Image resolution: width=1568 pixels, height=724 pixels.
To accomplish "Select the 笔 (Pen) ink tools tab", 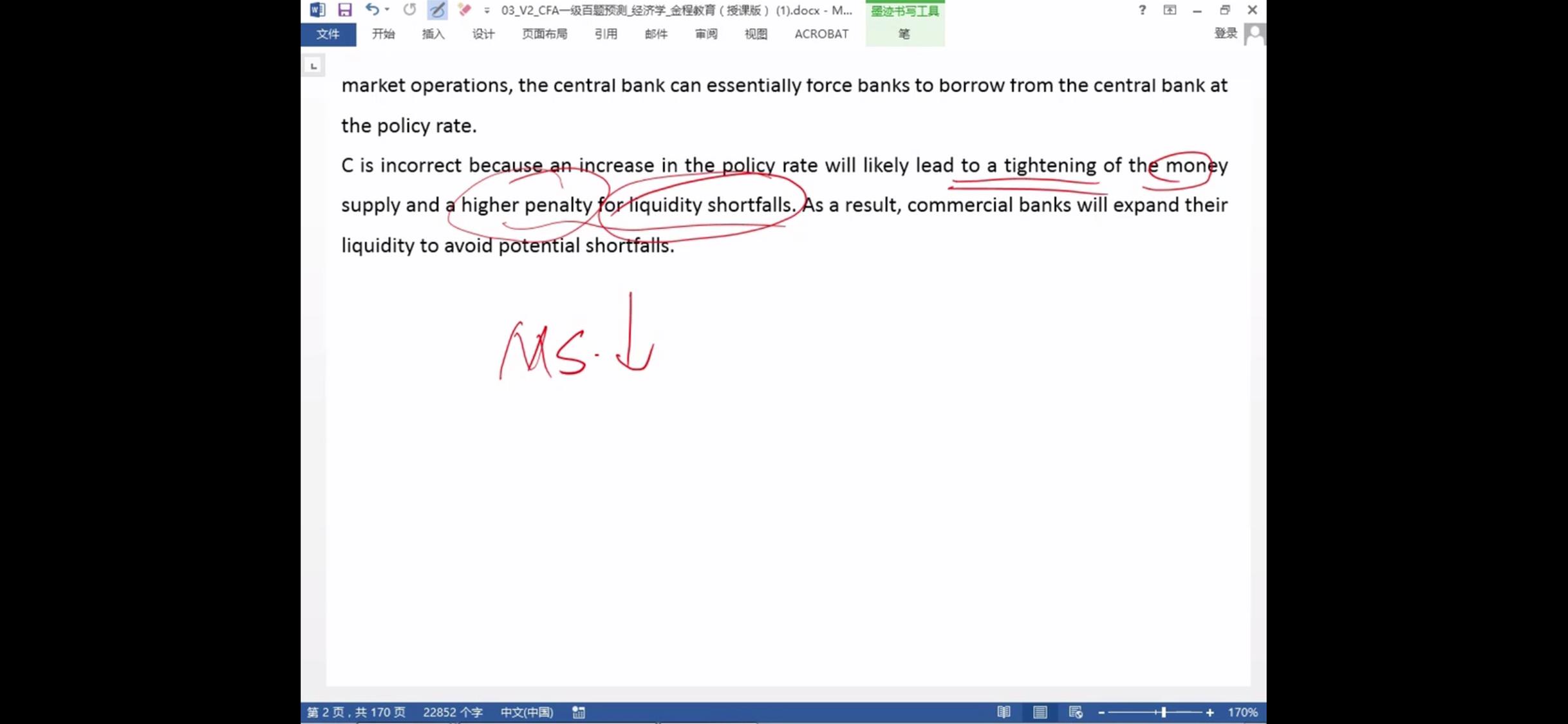I will 904,34.
